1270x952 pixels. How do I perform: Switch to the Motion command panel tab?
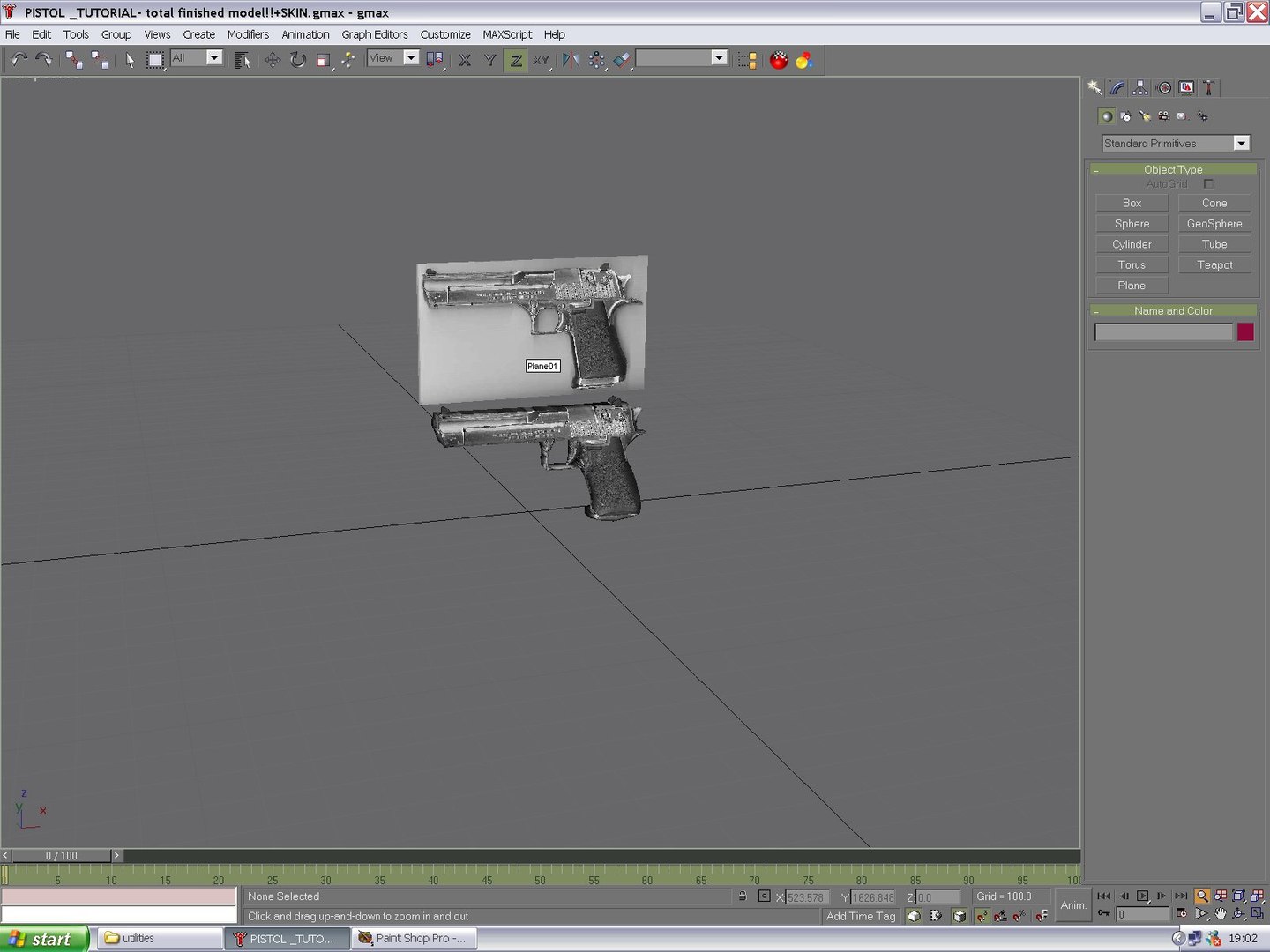[x=1164, y=87]
